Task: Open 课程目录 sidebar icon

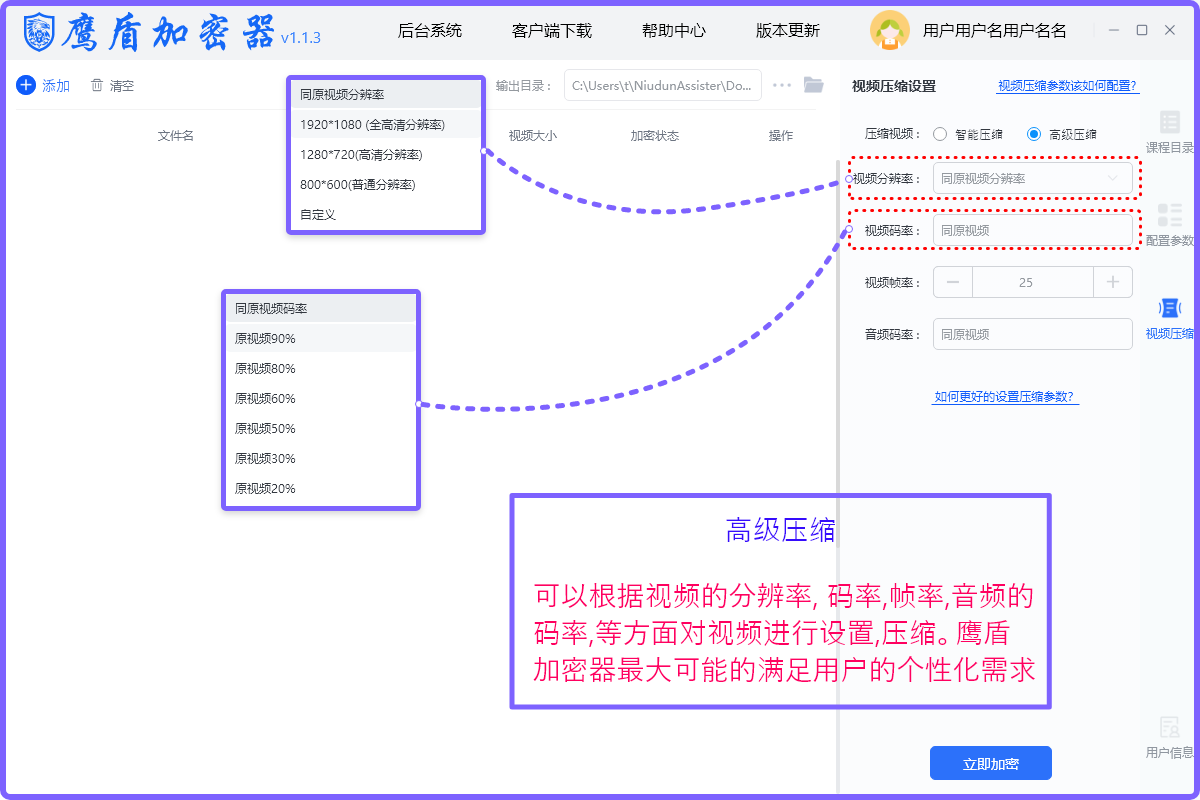Action: pyautogui.click(x=1169, y=123)
